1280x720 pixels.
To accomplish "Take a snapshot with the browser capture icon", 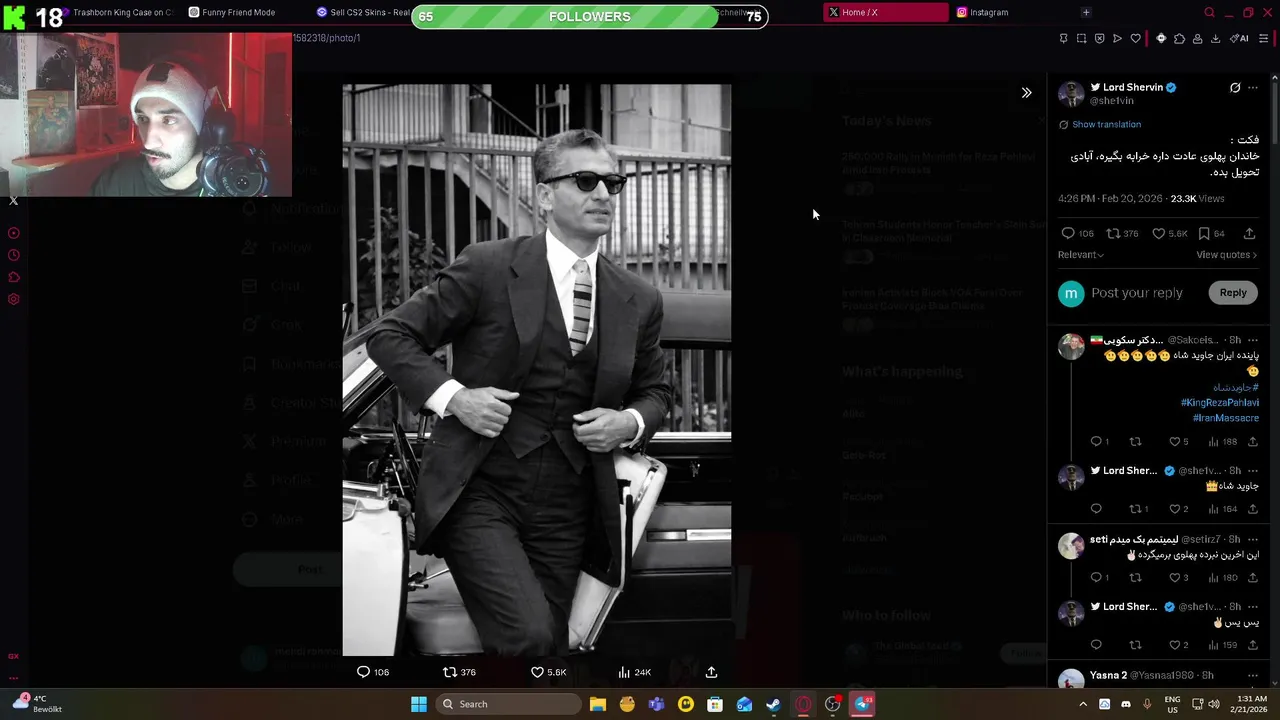I will 1081,38.
